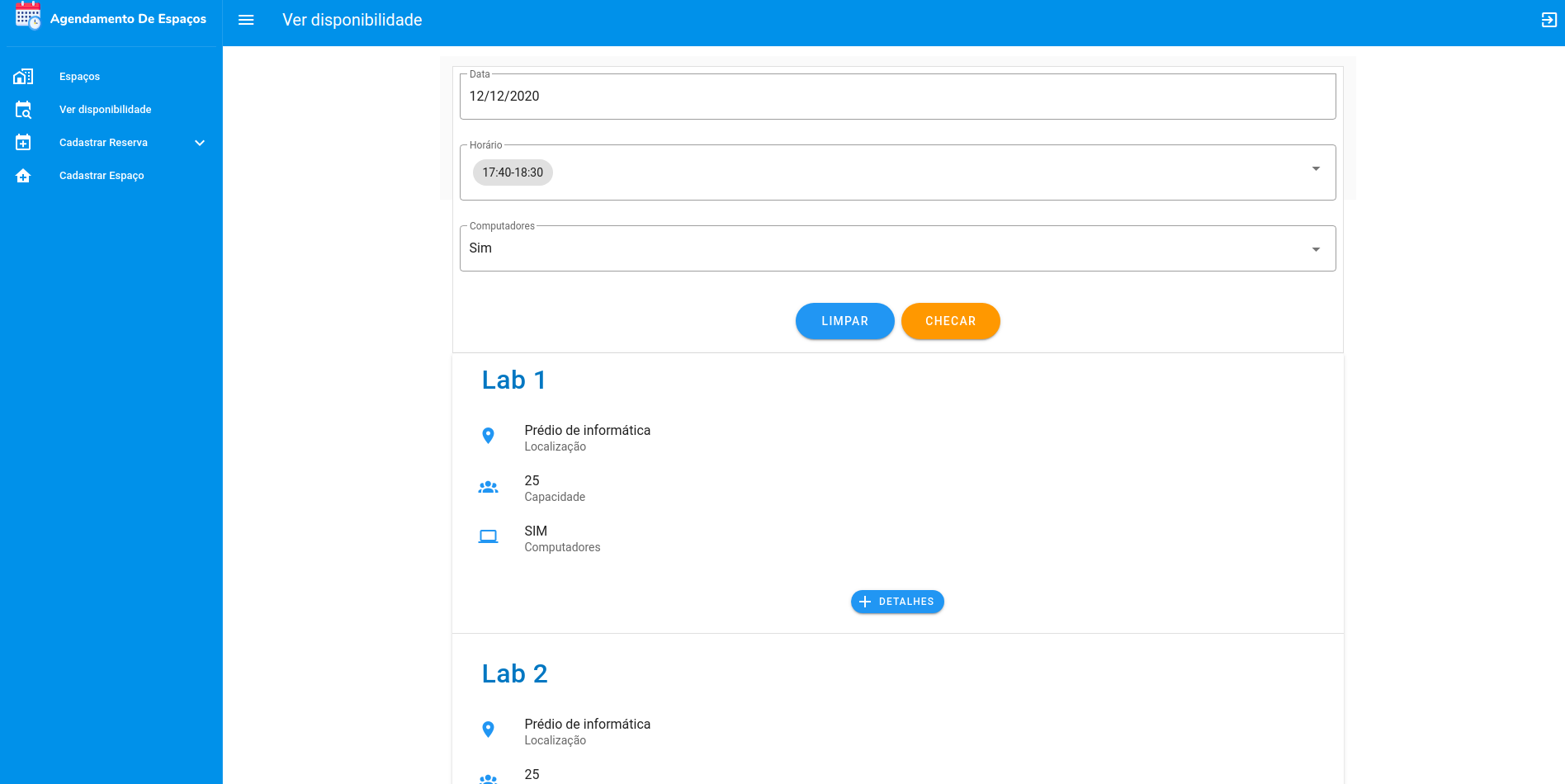The width and height of the screenshot is (1565, 784).
Task: Click the Lab 2 heading
Action: (x=514, y=673)
